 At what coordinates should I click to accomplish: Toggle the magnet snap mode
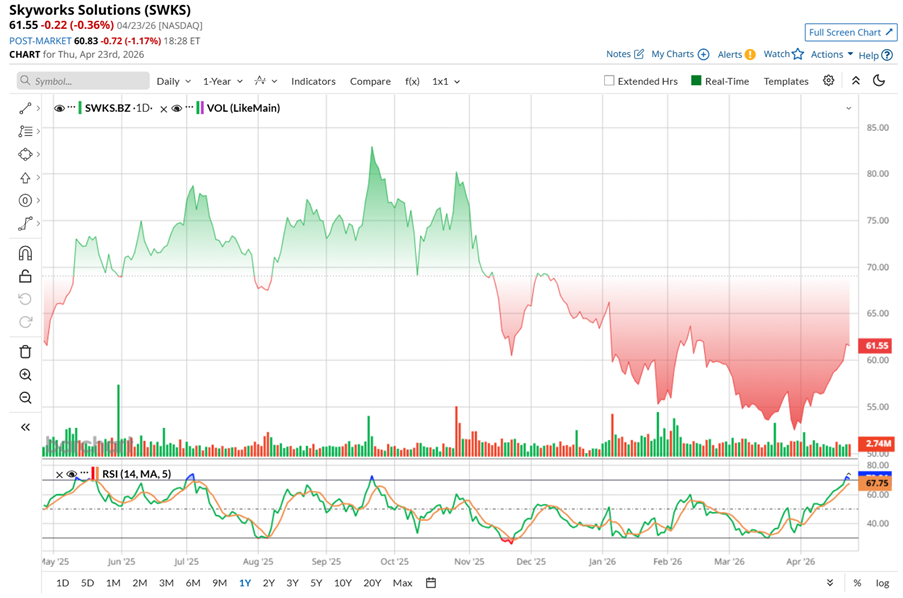pyautogui.click(x=25, y=253)
